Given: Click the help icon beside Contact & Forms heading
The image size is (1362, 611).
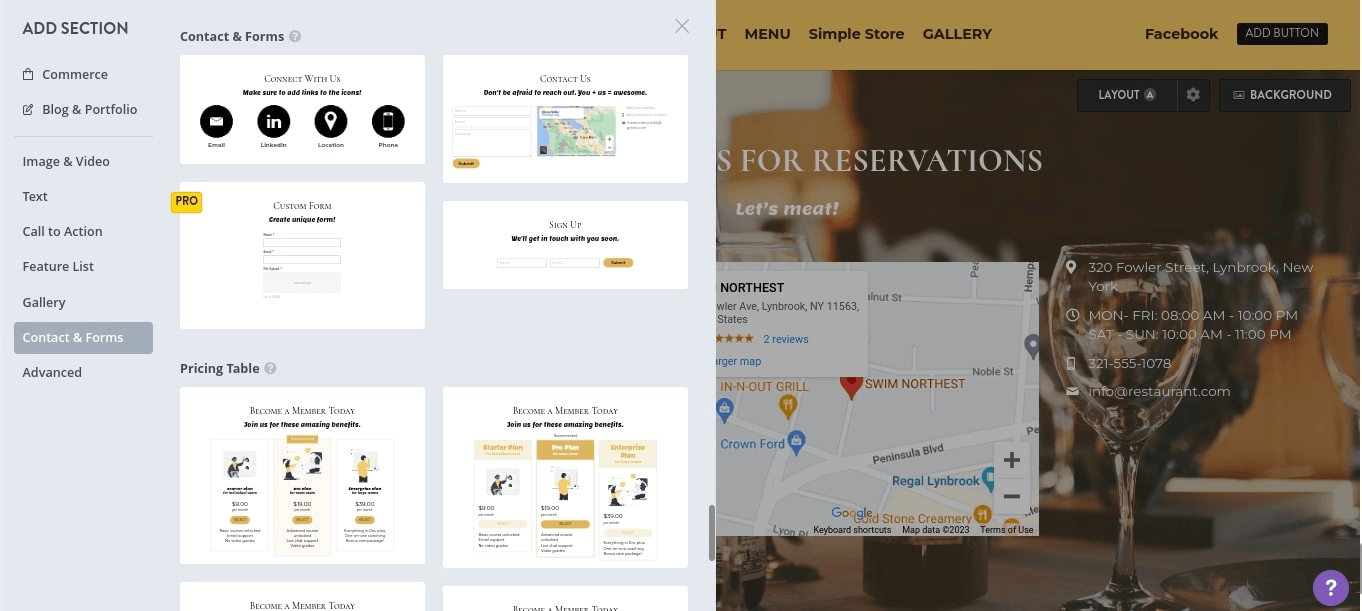Looking at the screenshot, I should [294, 36].
